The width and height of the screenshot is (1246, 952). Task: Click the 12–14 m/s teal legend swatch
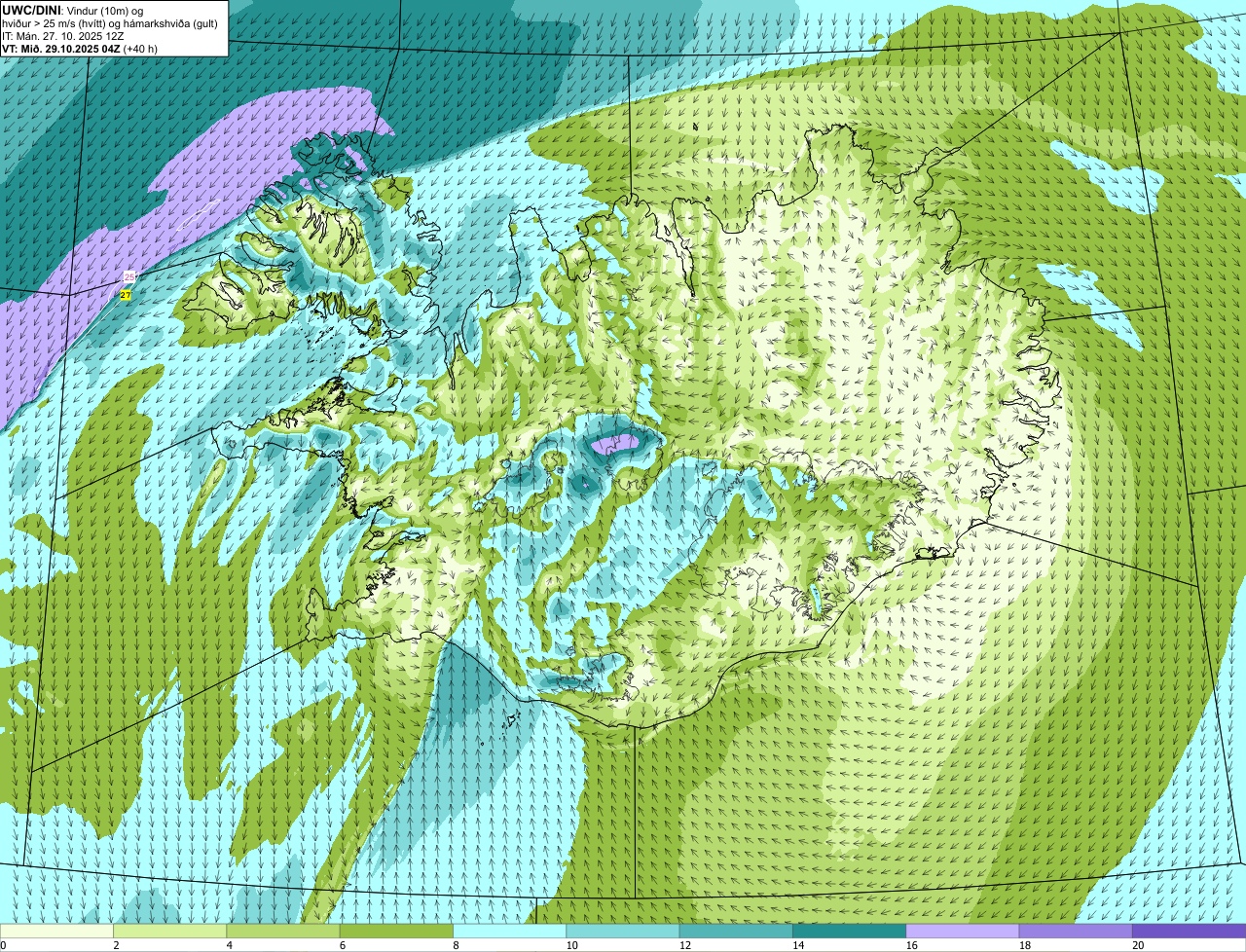[736, 932]
